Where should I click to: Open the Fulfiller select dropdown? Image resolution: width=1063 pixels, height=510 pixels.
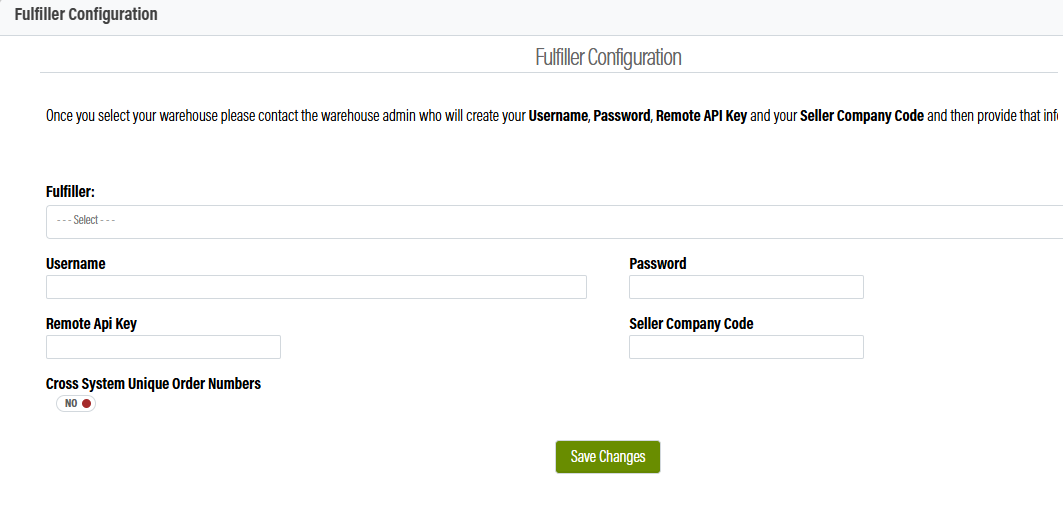click(555, 222)
